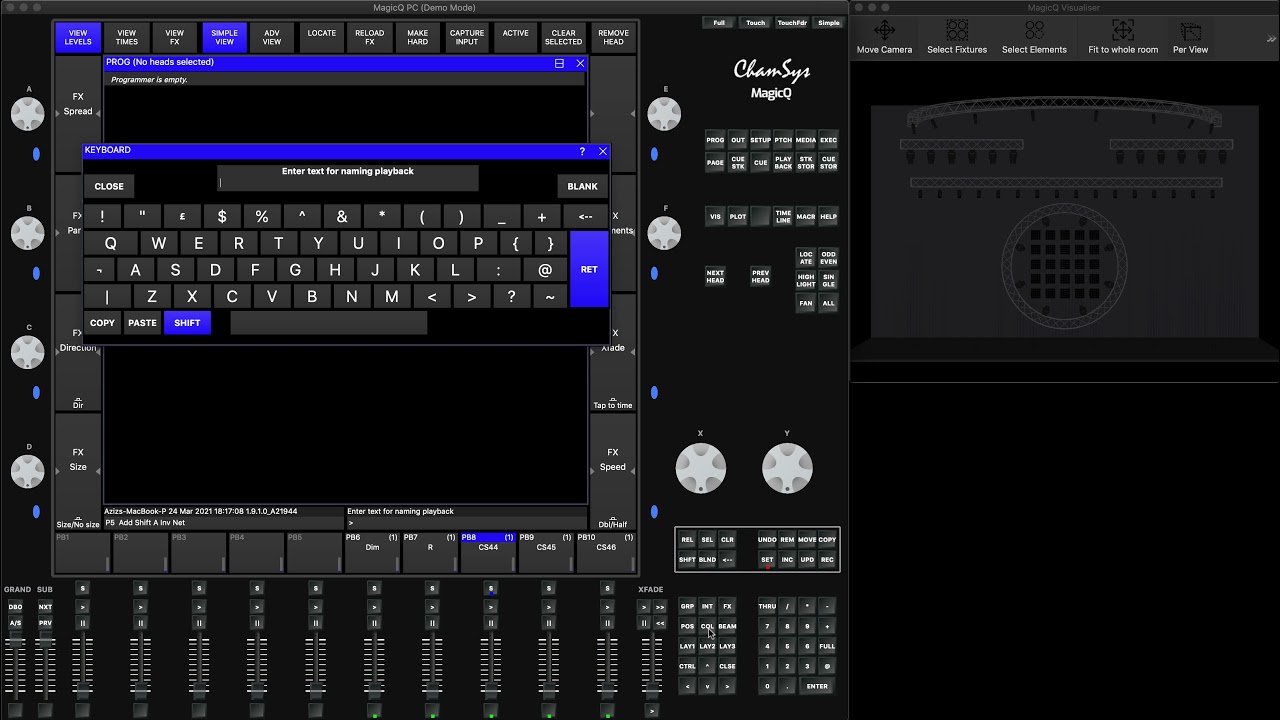The width and height of the screenshot is (1280, 720).
Task: Click the PB6 go button
Action: (x=374, y=607)
